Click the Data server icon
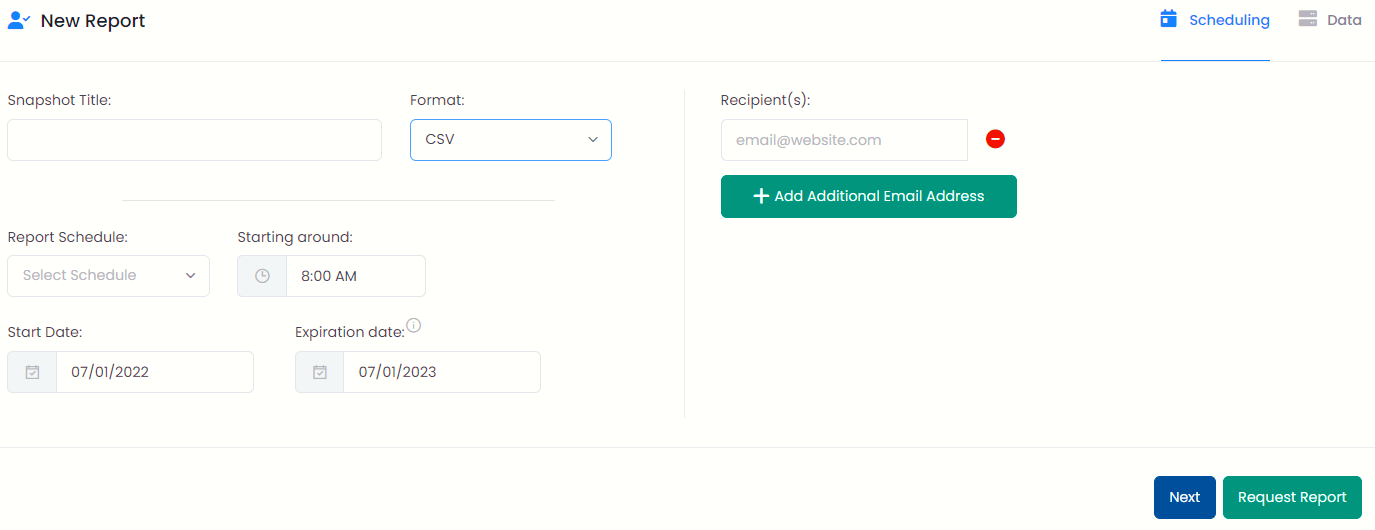Screen dimensions: 1375x530 (x=1307, y=19)
